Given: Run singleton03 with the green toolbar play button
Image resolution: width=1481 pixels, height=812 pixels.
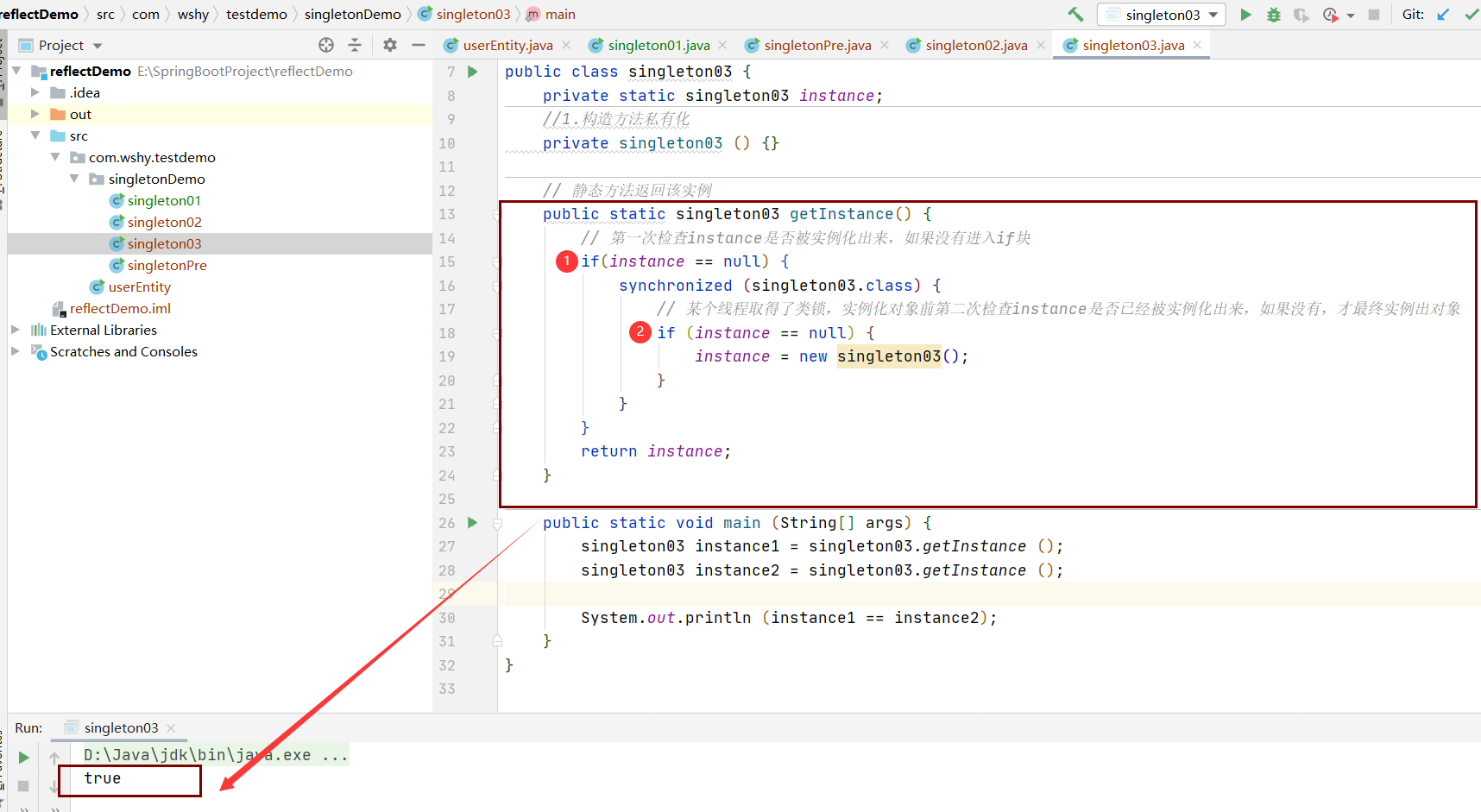Looking at the screenshot, I should coord(1245,15).
